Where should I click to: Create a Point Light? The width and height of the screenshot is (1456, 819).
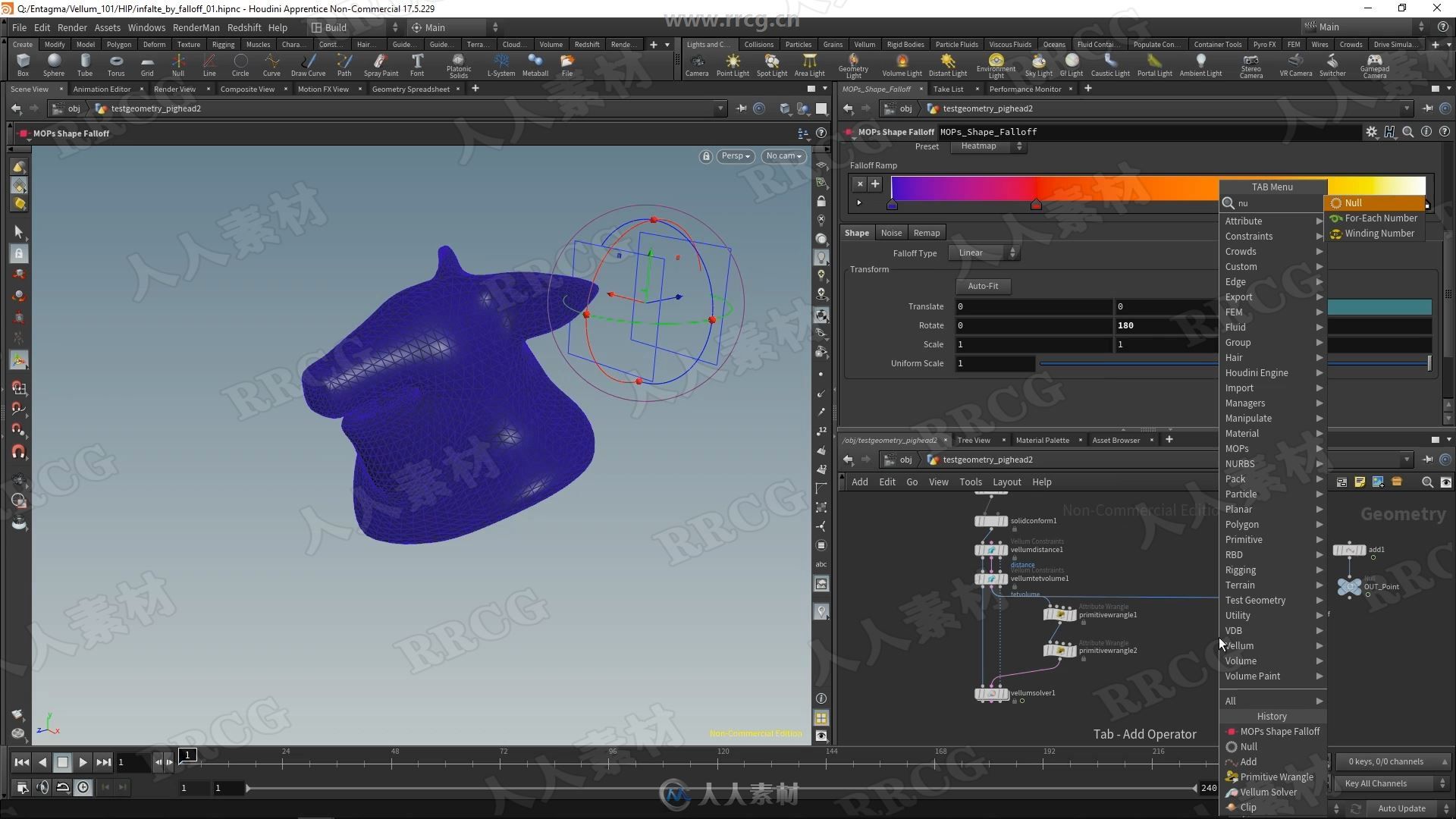tap(733, 64)
